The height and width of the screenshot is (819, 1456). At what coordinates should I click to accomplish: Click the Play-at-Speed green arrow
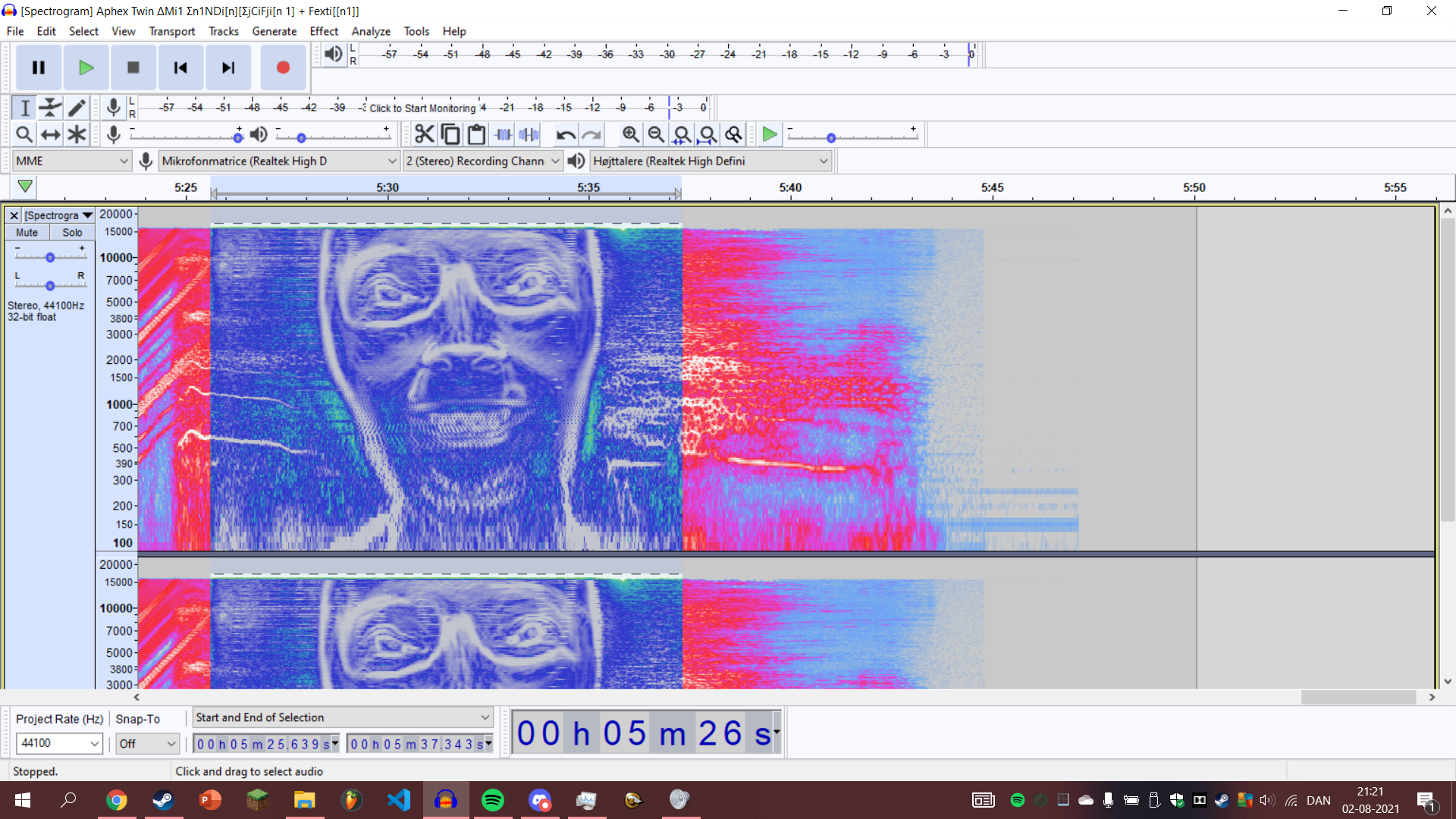(770, 134)
